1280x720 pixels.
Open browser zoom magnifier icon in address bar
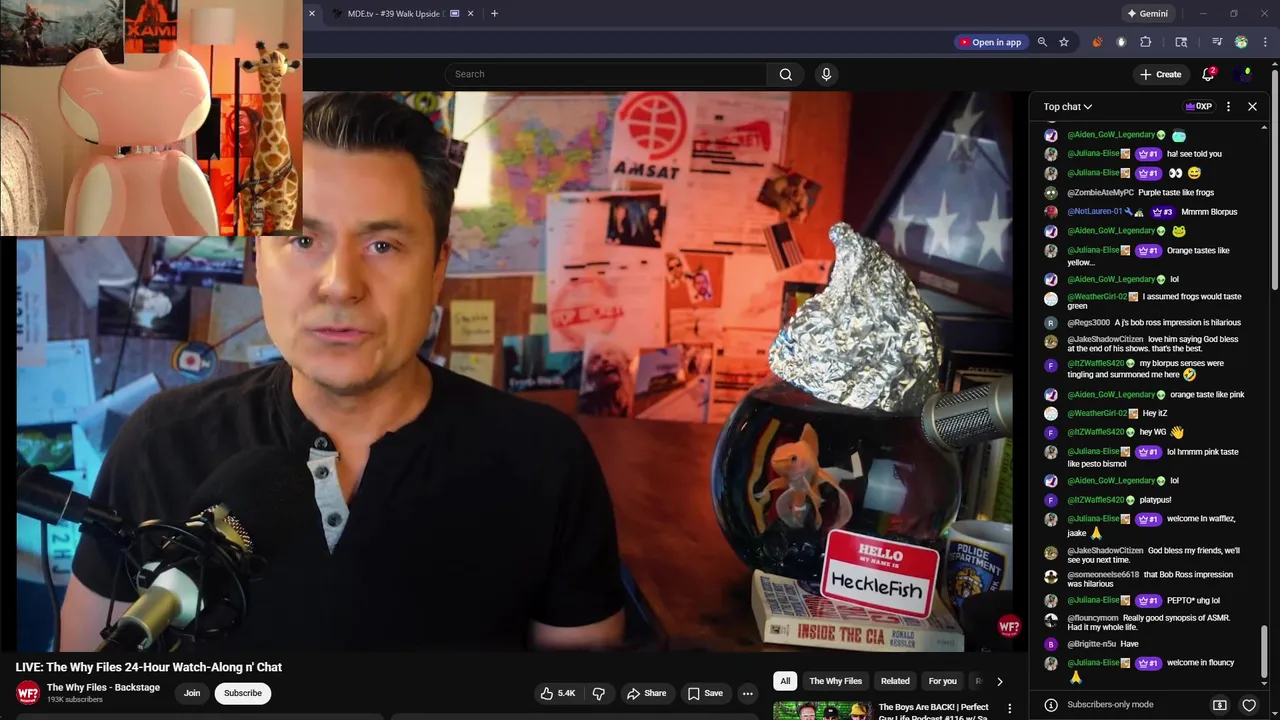point(1042,42)
